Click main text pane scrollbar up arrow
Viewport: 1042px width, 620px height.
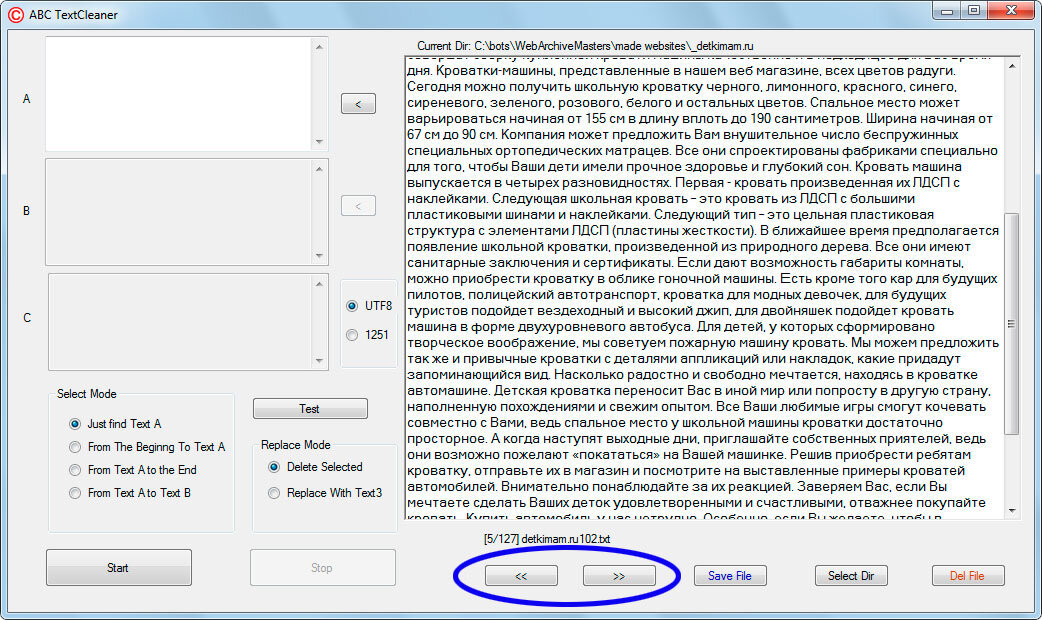(x=1011, y=66)
